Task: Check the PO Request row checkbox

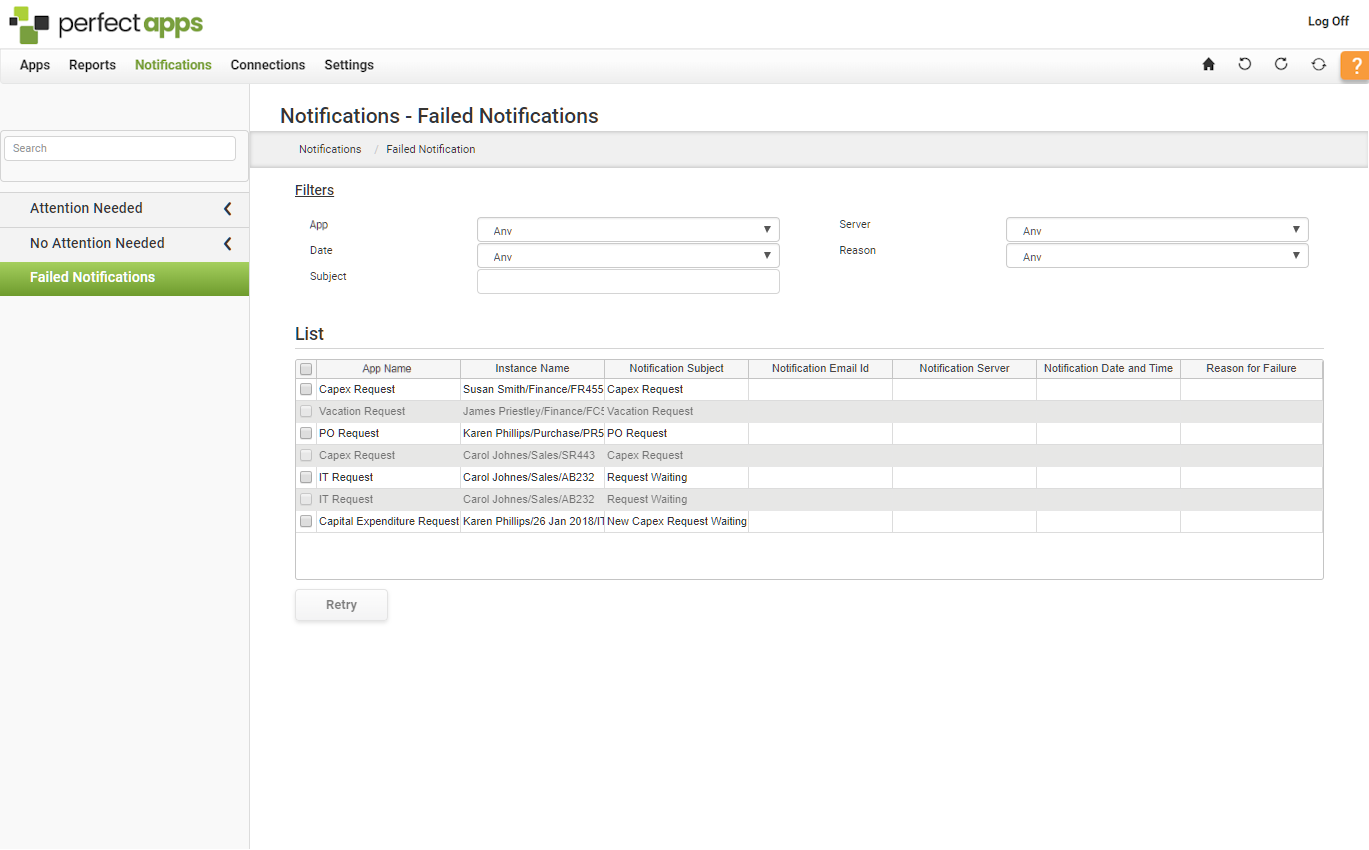Action: (x=306, y=434)
